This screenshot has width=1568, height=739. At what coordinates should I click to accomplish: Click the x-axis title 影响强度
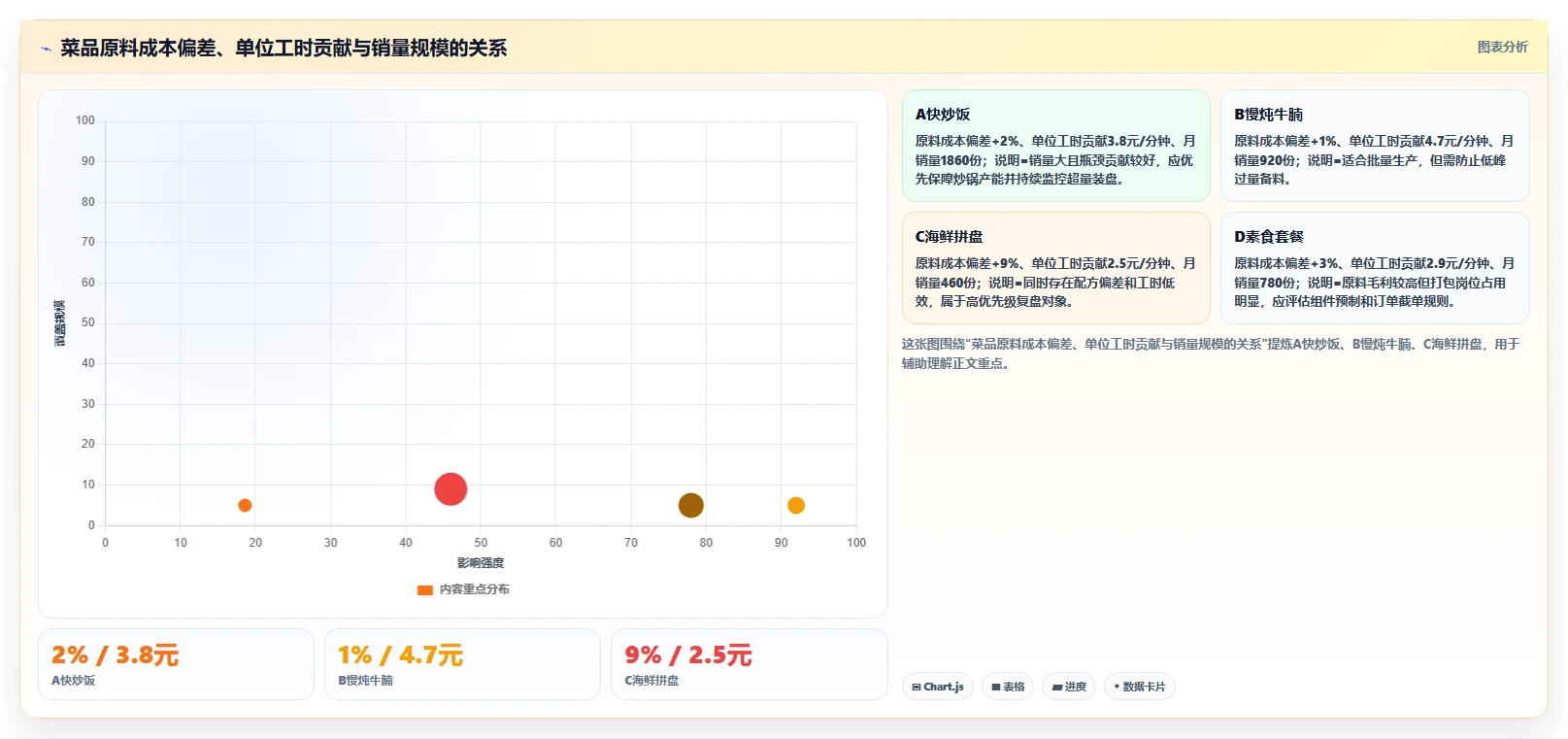click(481, 563)
